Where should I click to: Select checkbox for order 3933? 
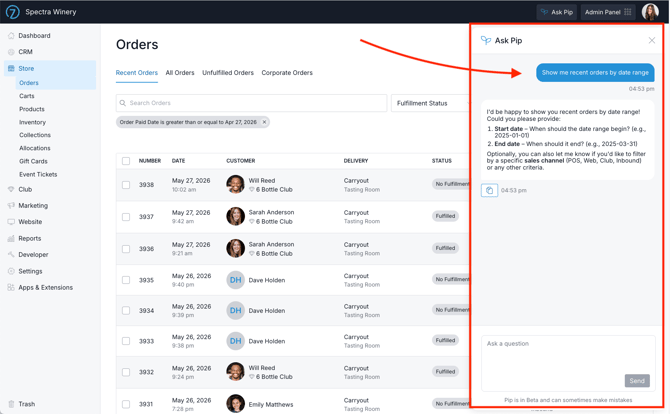tap(126, 341)
